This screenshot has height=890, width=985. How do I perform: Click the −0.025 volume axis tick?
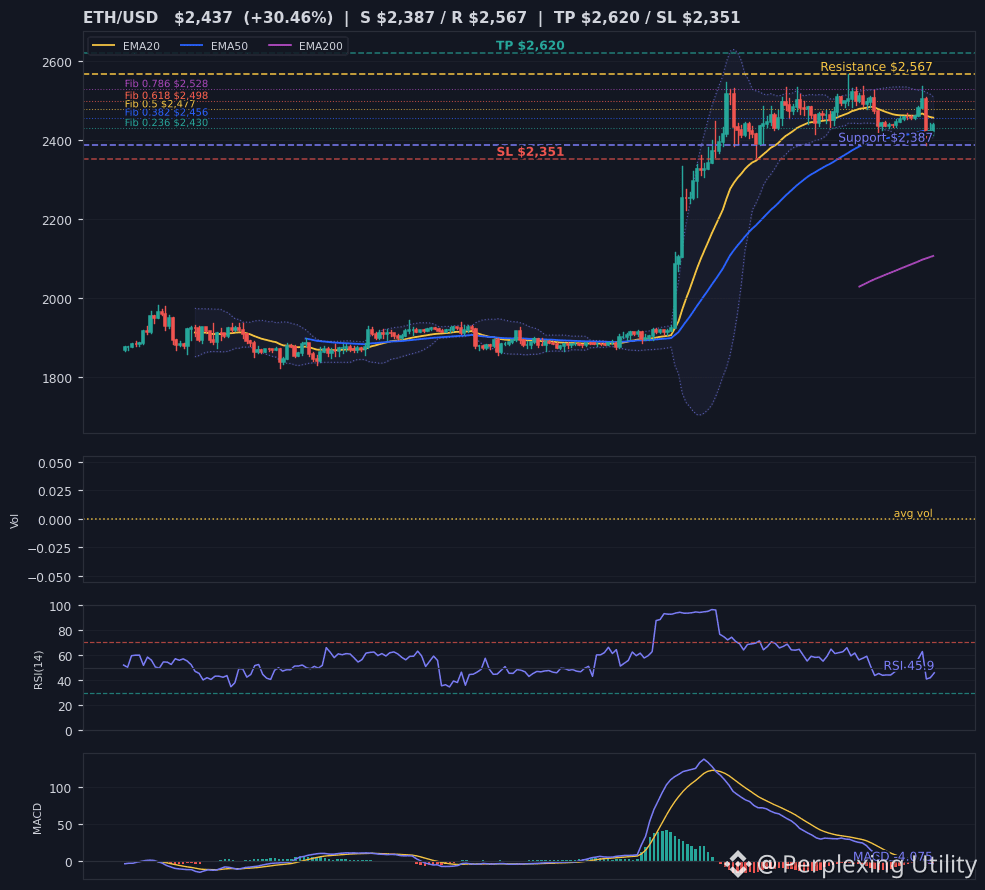coord(50,548)
